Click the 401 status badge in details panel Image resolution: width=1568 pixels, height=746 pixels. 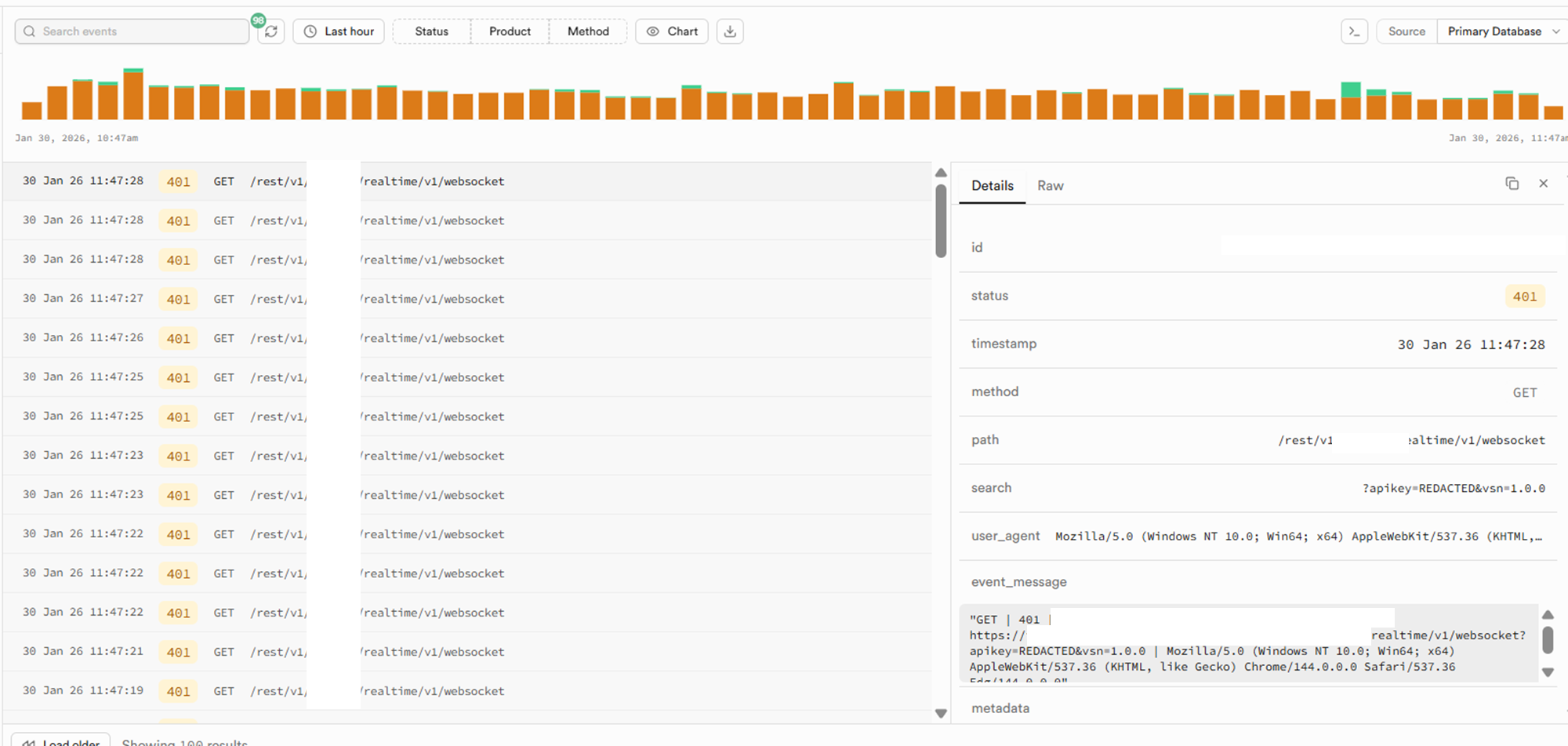coord(1524,297)
